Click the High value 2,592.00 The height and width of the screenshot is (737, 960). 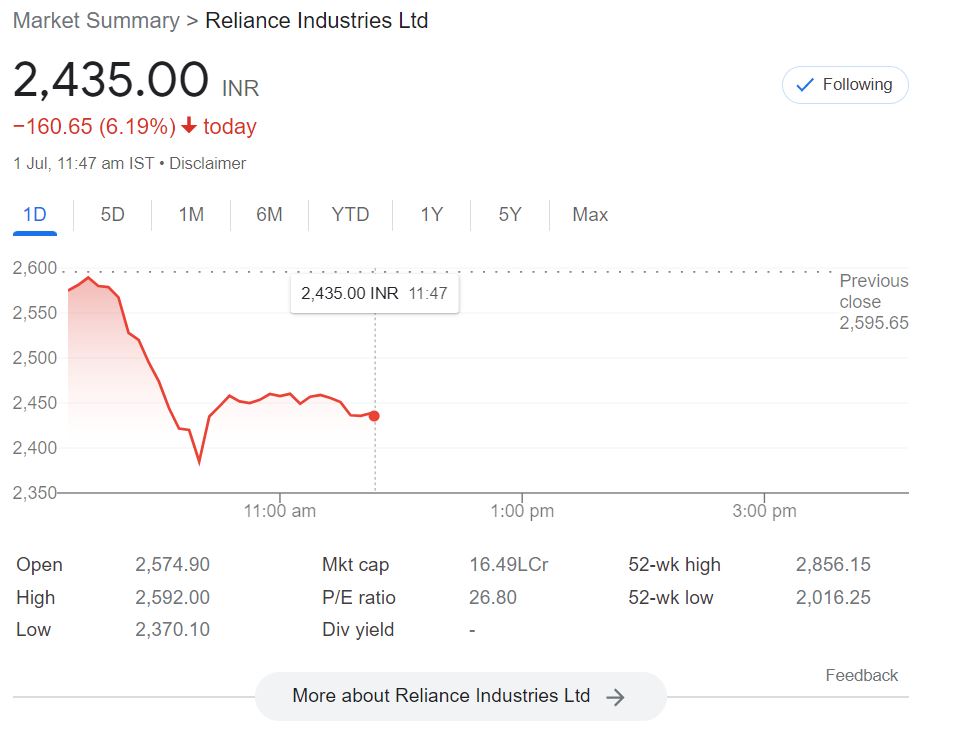[173, 597]
